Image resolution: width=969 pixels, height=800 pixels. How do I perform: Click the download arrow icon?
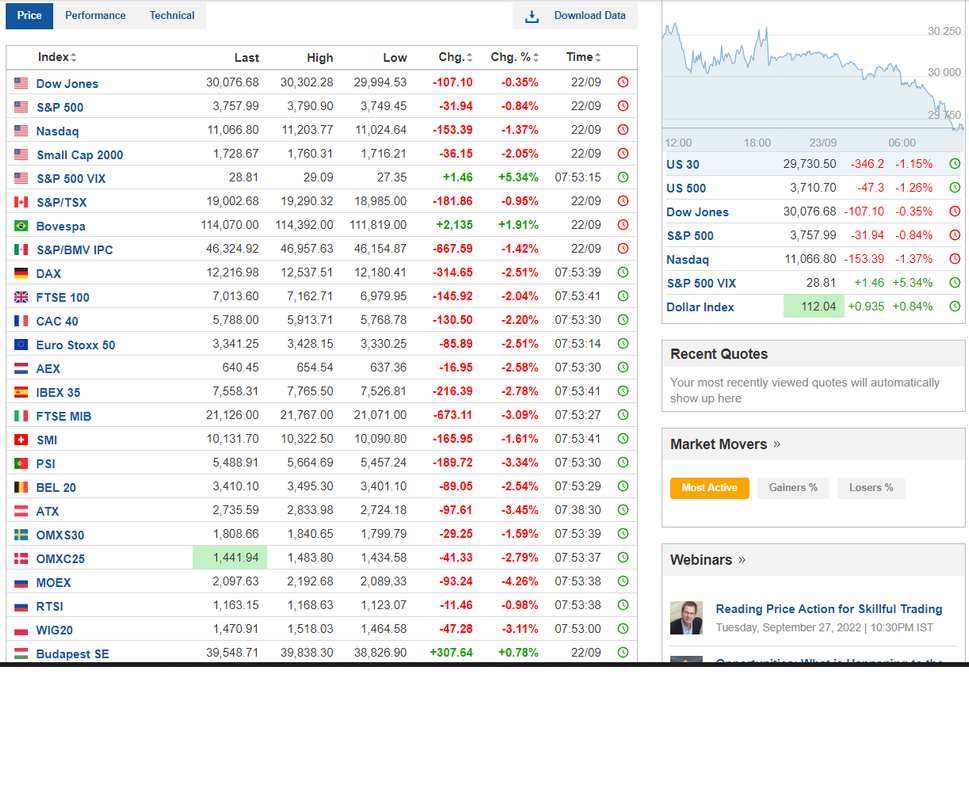tap(531, 16)
